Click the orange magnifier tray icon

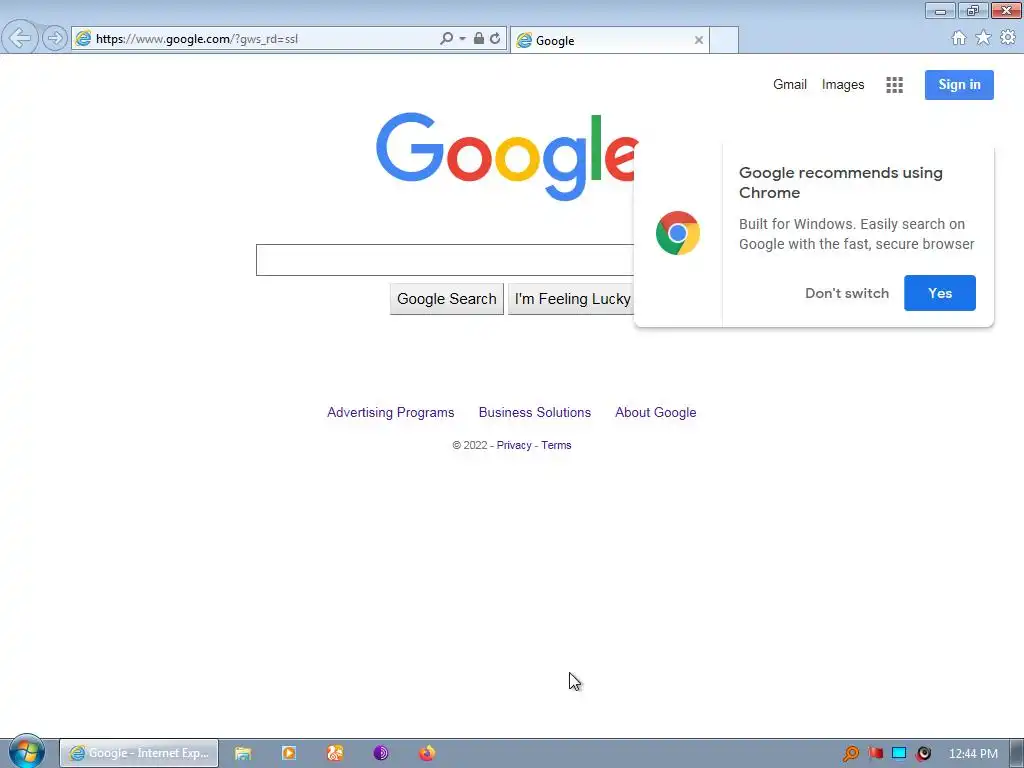coord(850,754)
